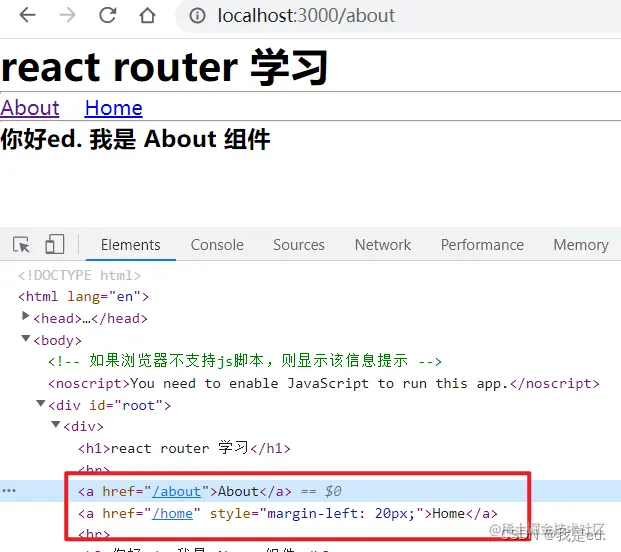Select the <!DOCTYPE html> line
Viewport: 621px width, 552px height.
(79, 275)
